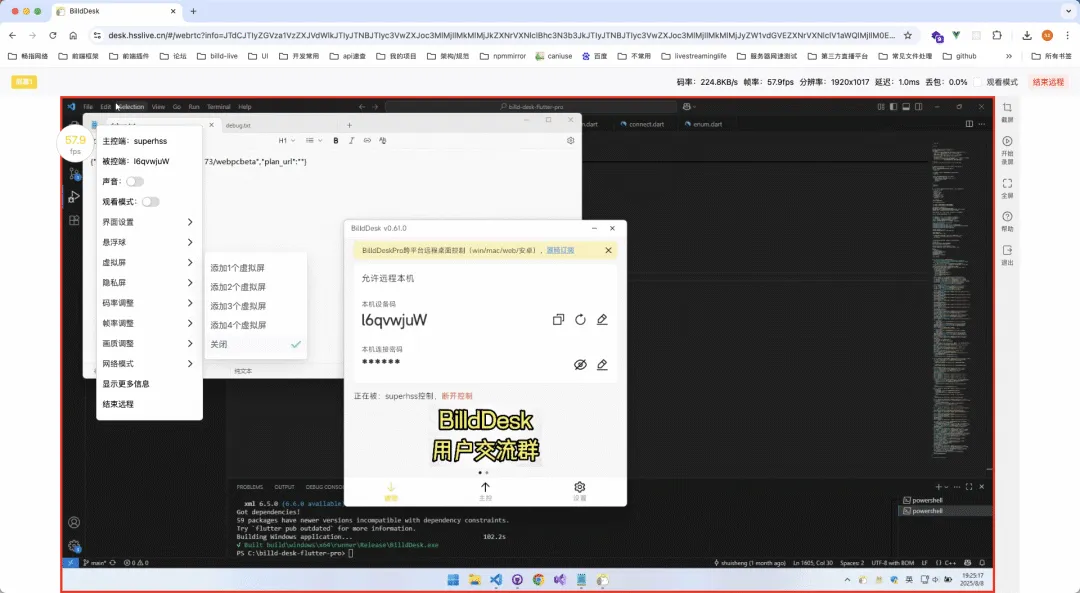
Task: Open the H1 heading dropdown in notepad
Action: click(x=287, y=141)
